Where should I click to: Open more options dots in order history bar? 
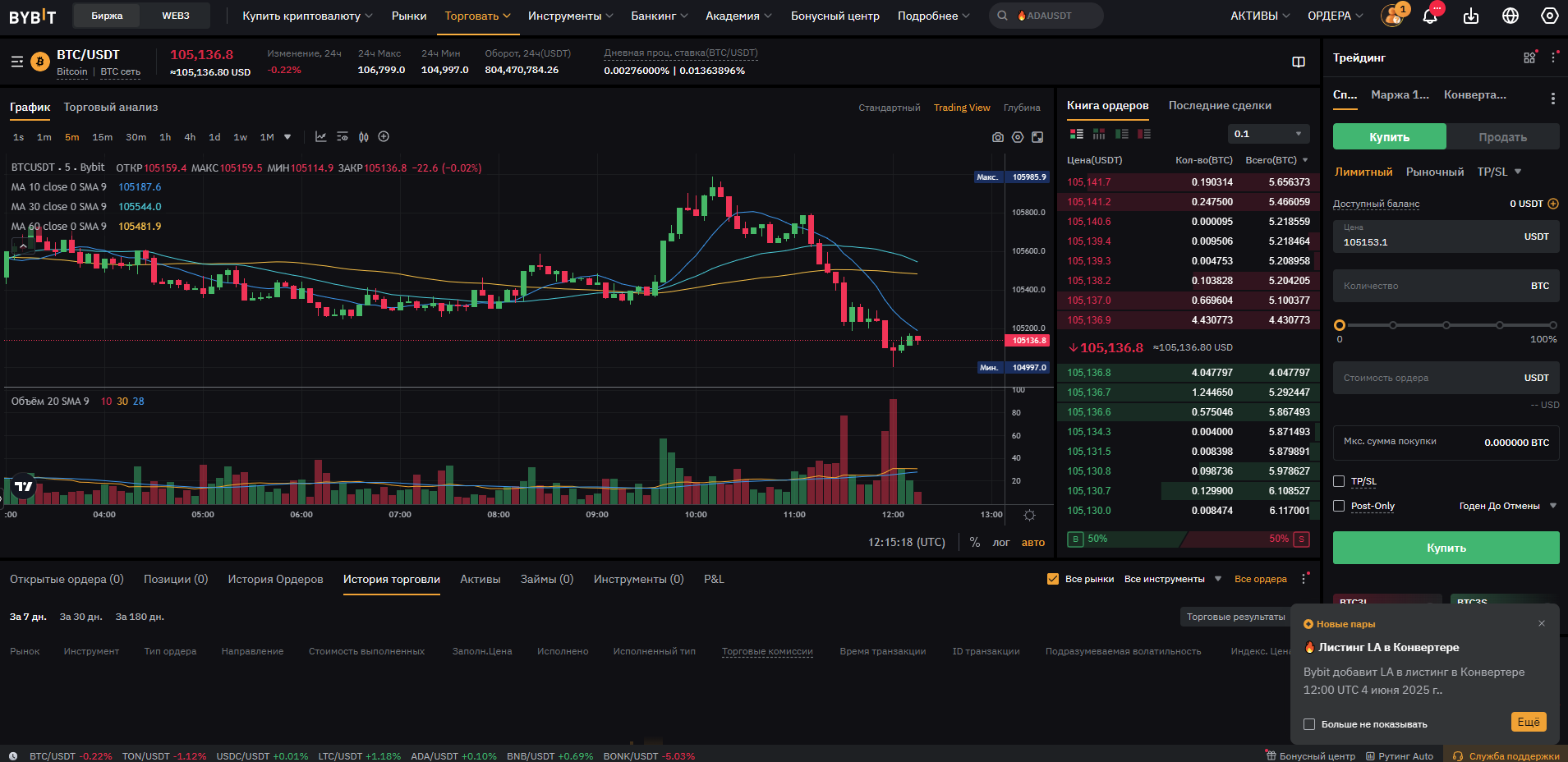1304,579
